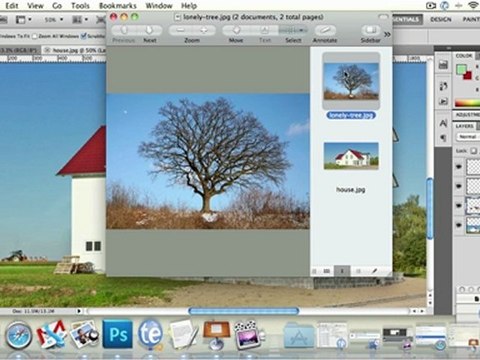Open the Go menu

(x=57, y=5)
